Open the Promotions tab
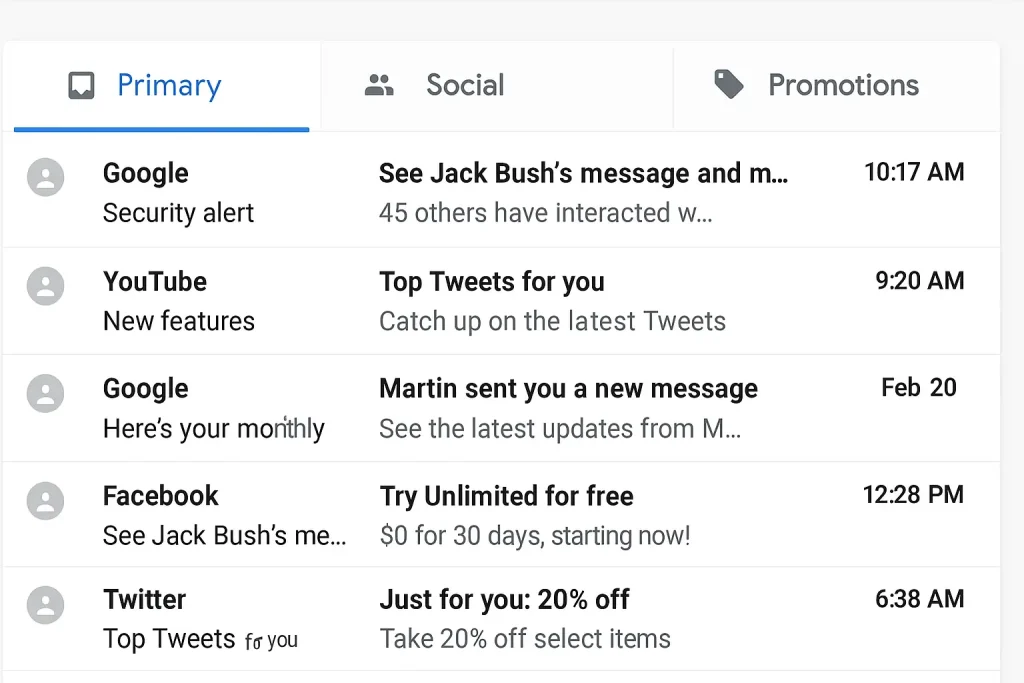1024x683 pixels. 843,85
